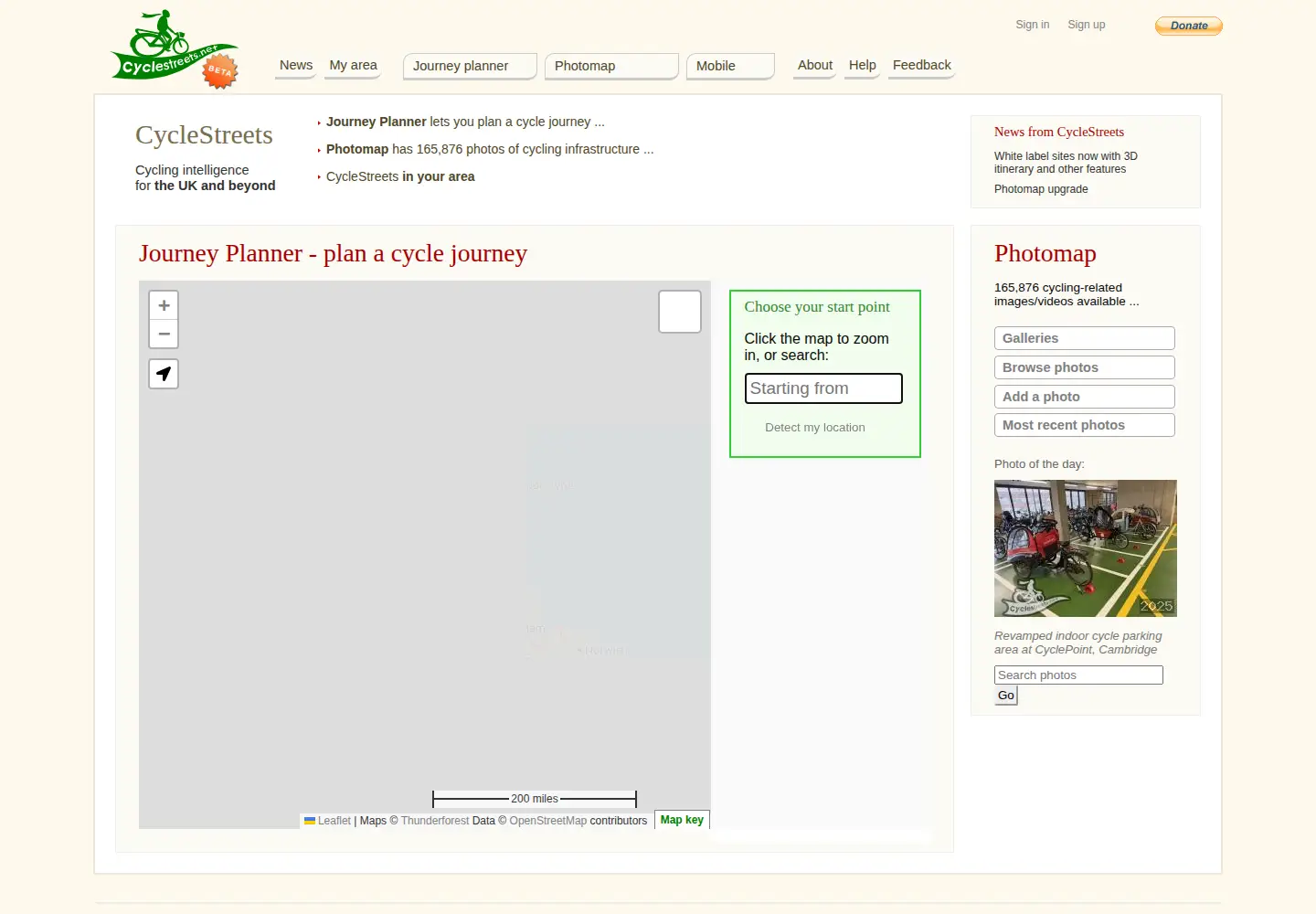The image size is (1316, 914).
Task: Click the CycleStreets logo
Action: (x=175, y=49)
